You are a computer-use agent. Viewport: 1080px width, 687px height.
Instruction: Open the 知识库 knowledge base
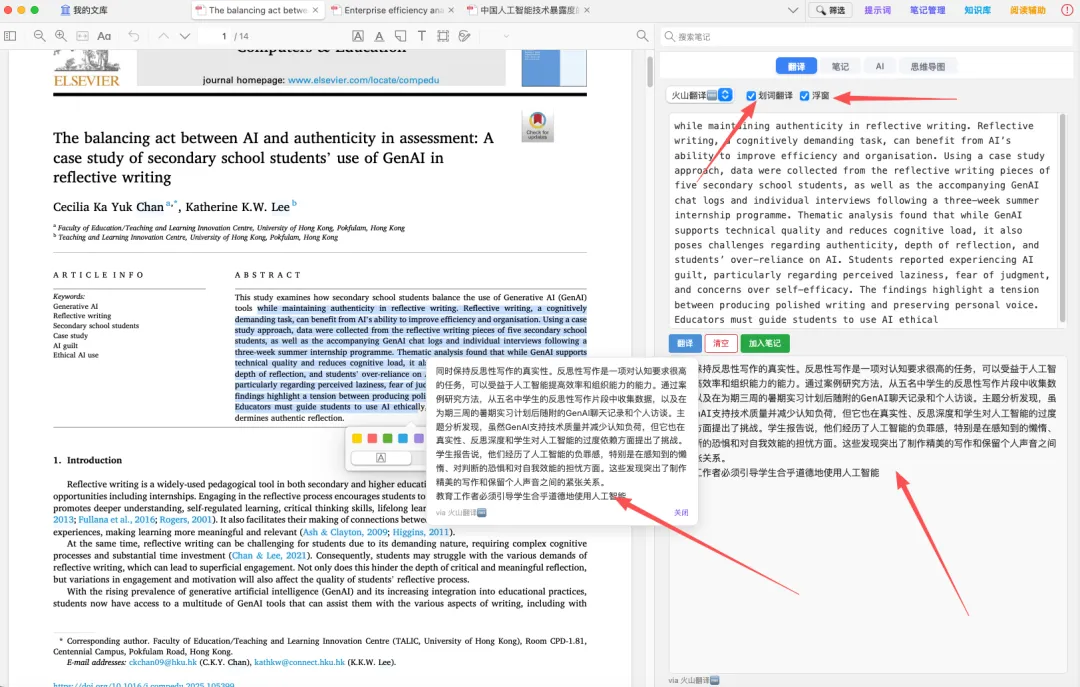pyautogui.click(x=977, y=10)
